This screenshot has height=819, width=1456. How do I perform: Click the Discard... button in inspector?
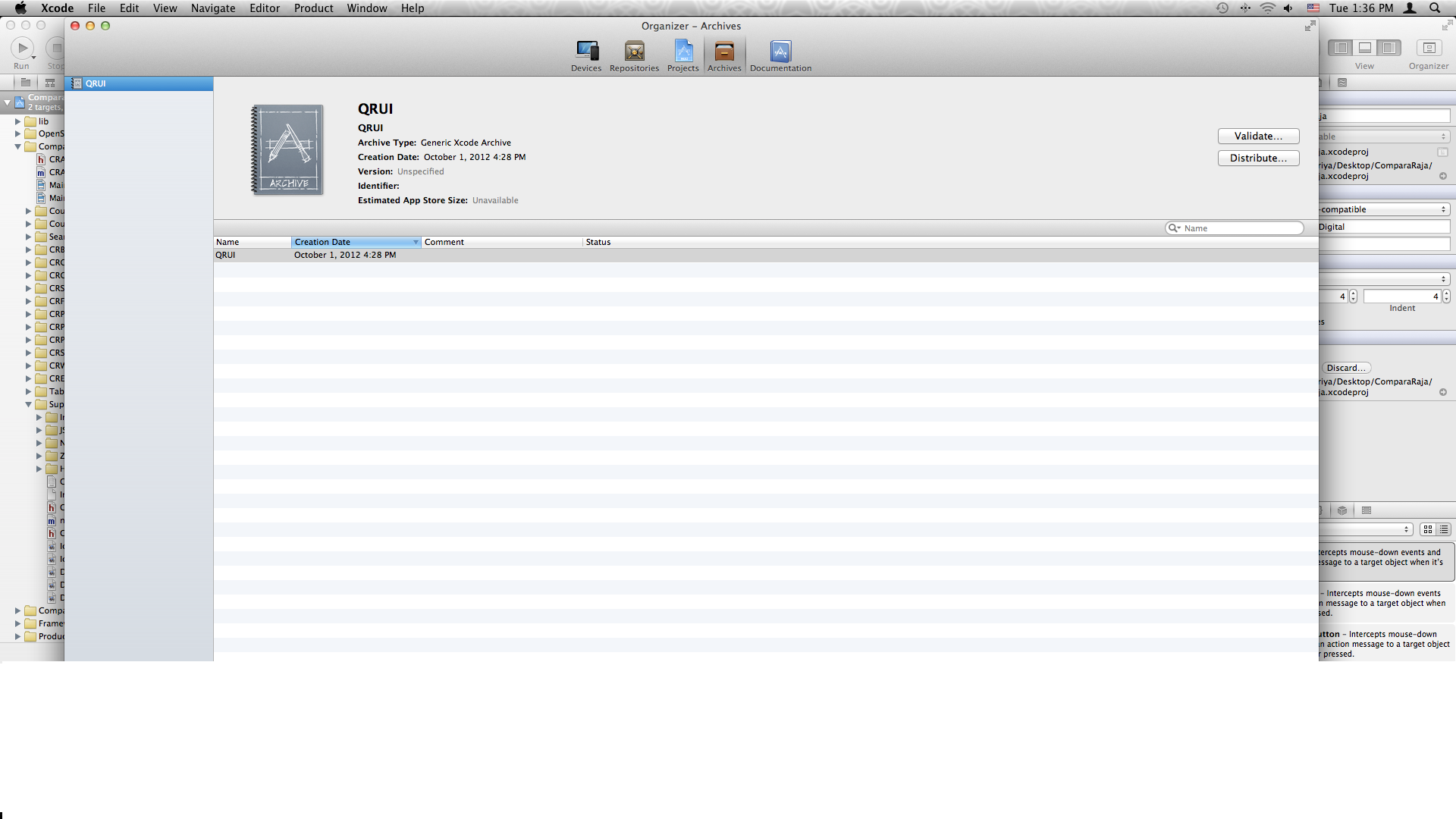point(1345,368)
